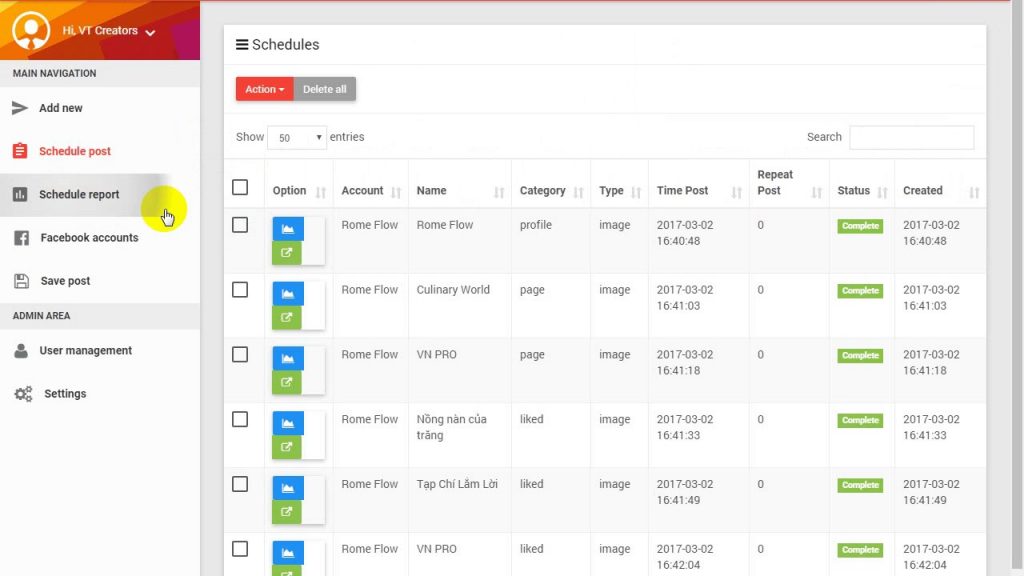Click inside the Search input field
Viewport: 1024px width, 576px height.
pyautogui.click(x=911, y=137)
